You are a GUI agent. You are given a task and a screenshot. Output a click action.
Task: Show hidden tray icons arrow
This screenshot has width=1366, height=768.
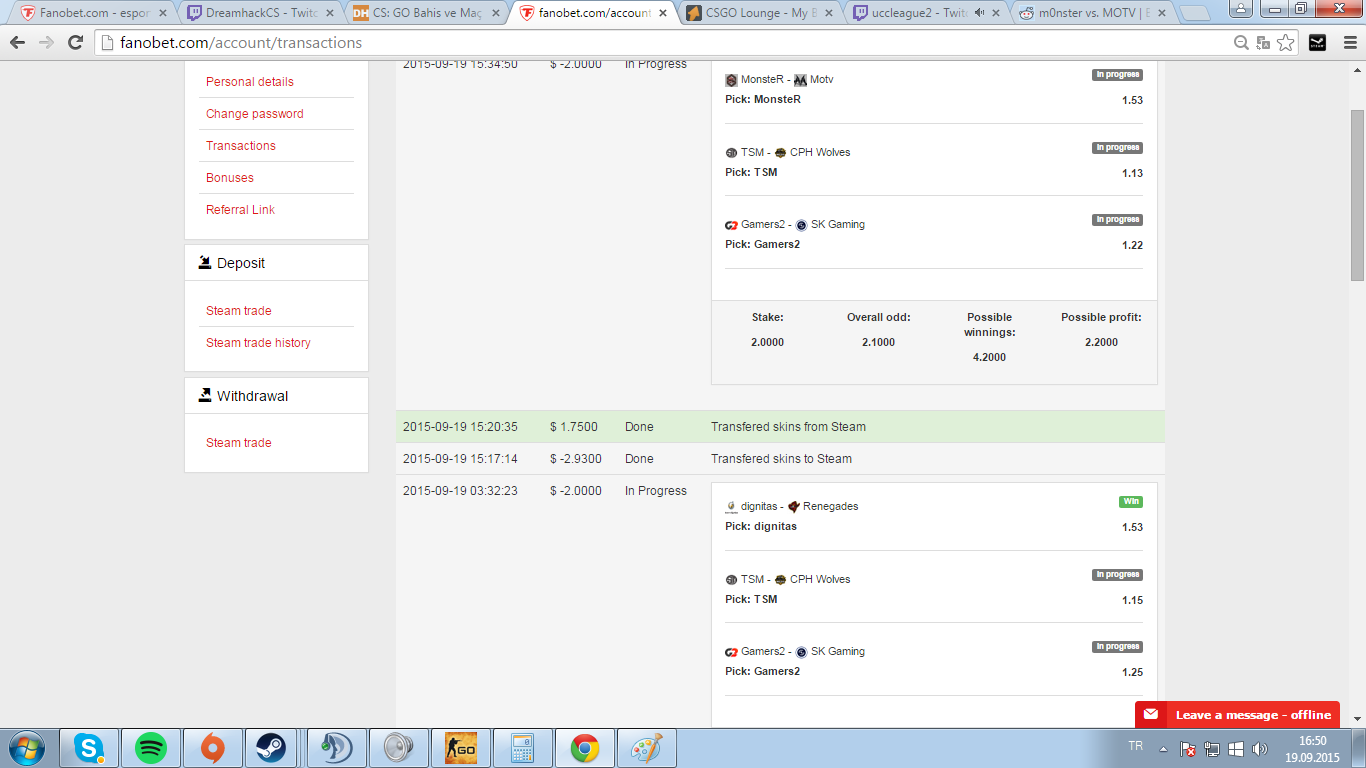coord(1163,748)
